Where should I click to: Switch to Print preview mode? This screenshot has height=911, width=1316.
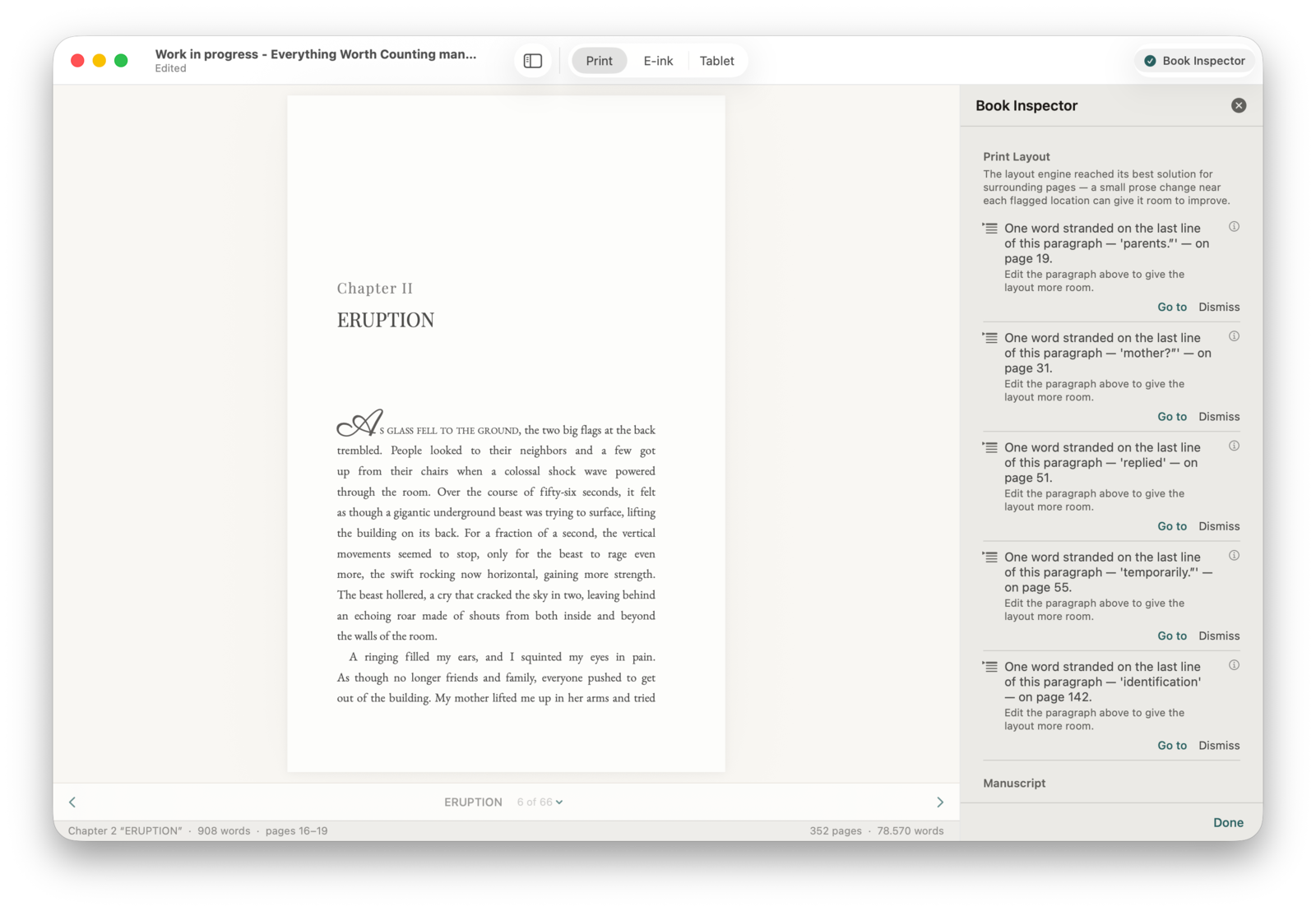pos(599,61)
